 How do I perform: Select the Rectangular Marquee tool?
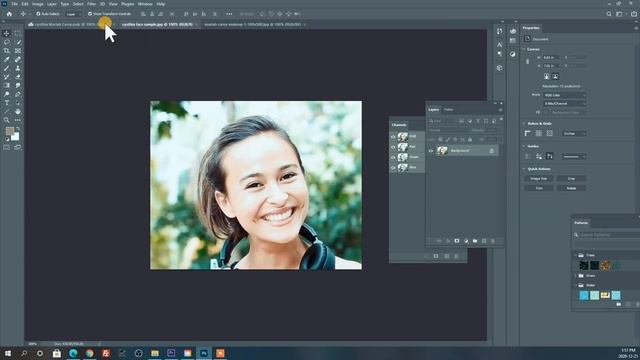point(18,33)
